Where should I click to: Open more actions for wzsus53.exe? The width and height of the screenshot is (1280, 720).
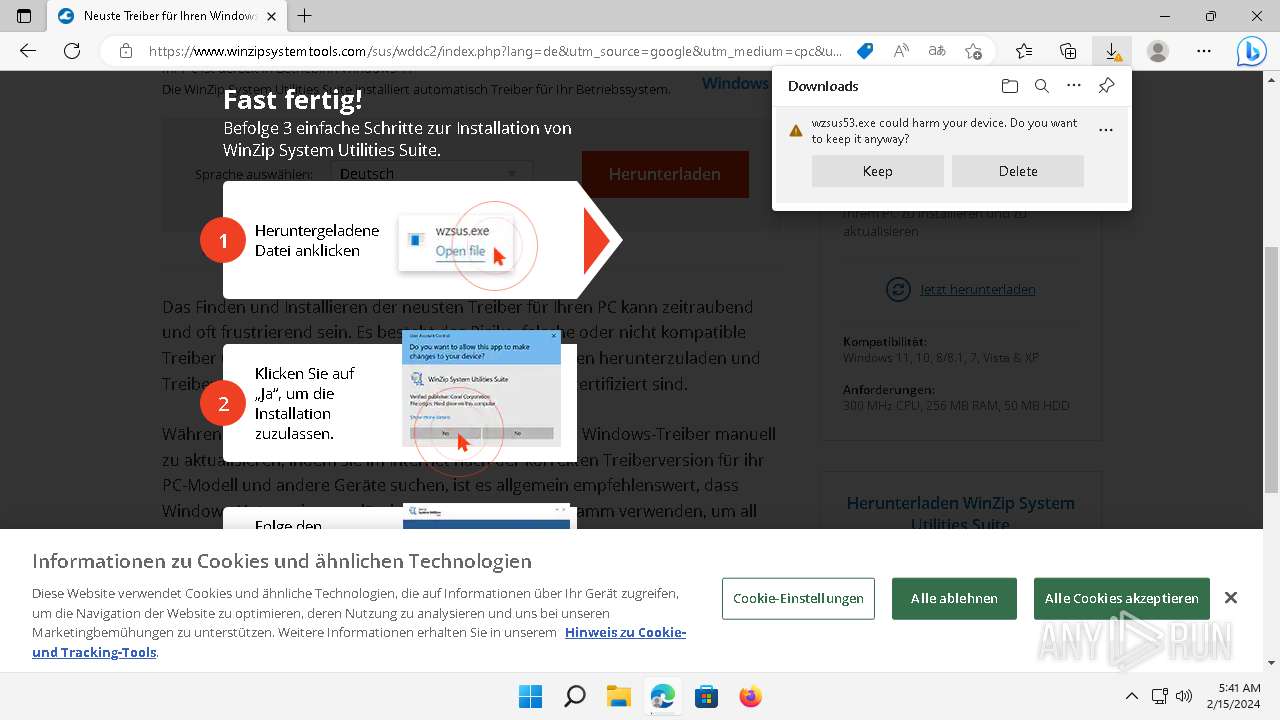1106,130
